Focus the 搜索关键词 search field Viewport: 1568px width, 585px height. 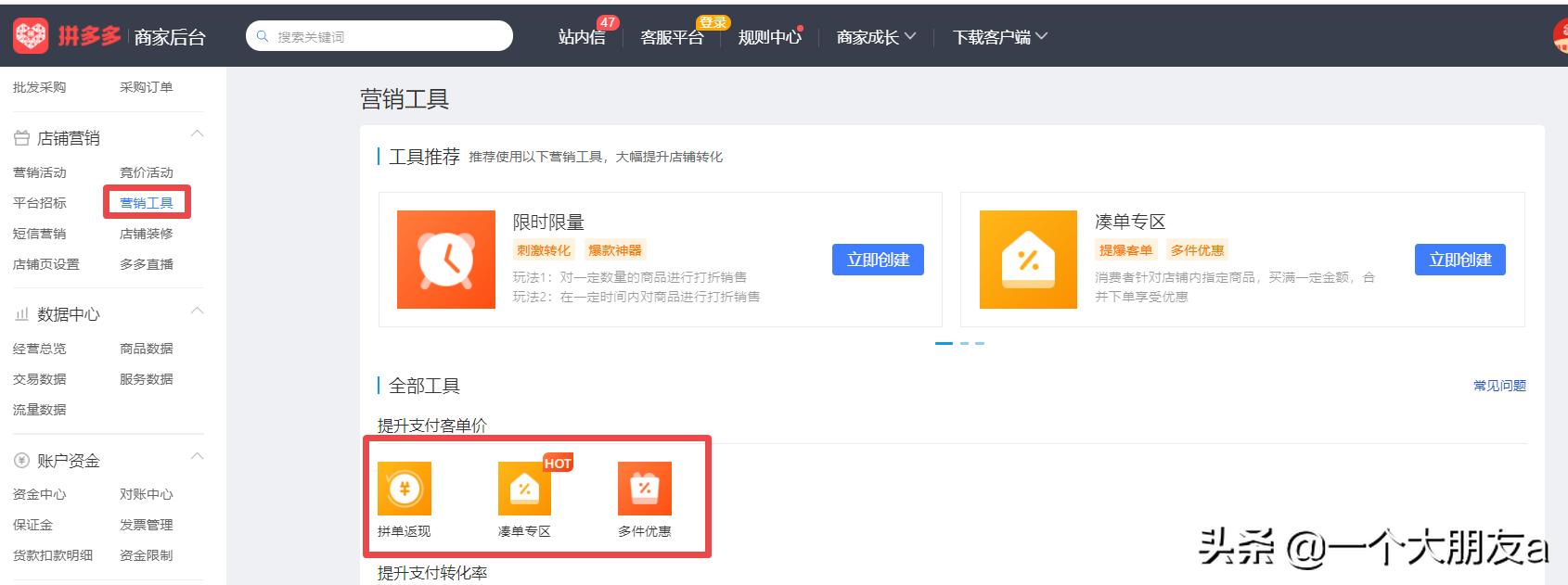pos(379,36)
